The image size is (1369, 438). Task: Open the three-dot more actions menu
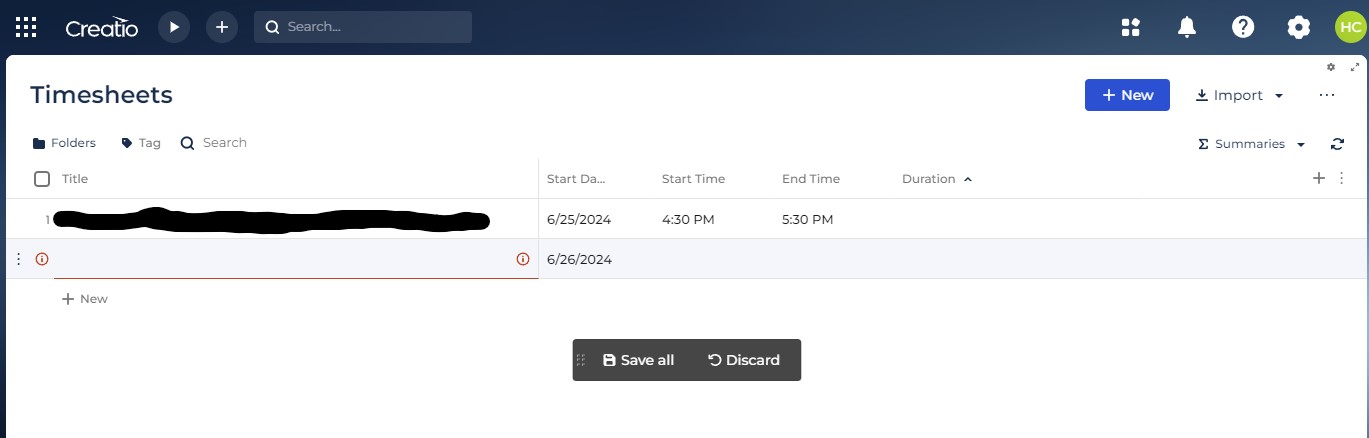[x=1327, y=95]
